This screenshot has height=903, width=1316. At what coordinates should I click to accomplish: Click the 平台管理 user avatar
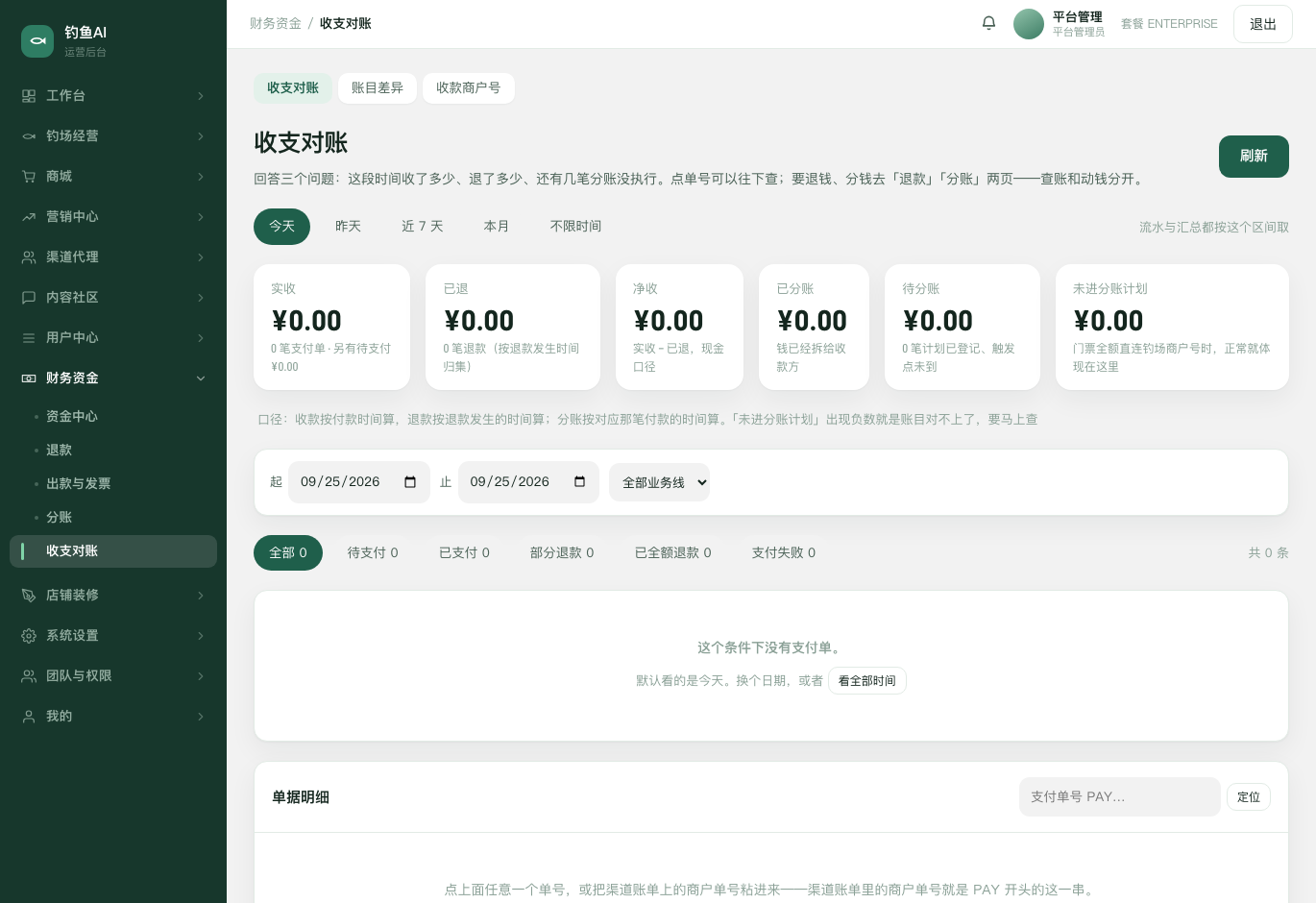coord(1029,24)
